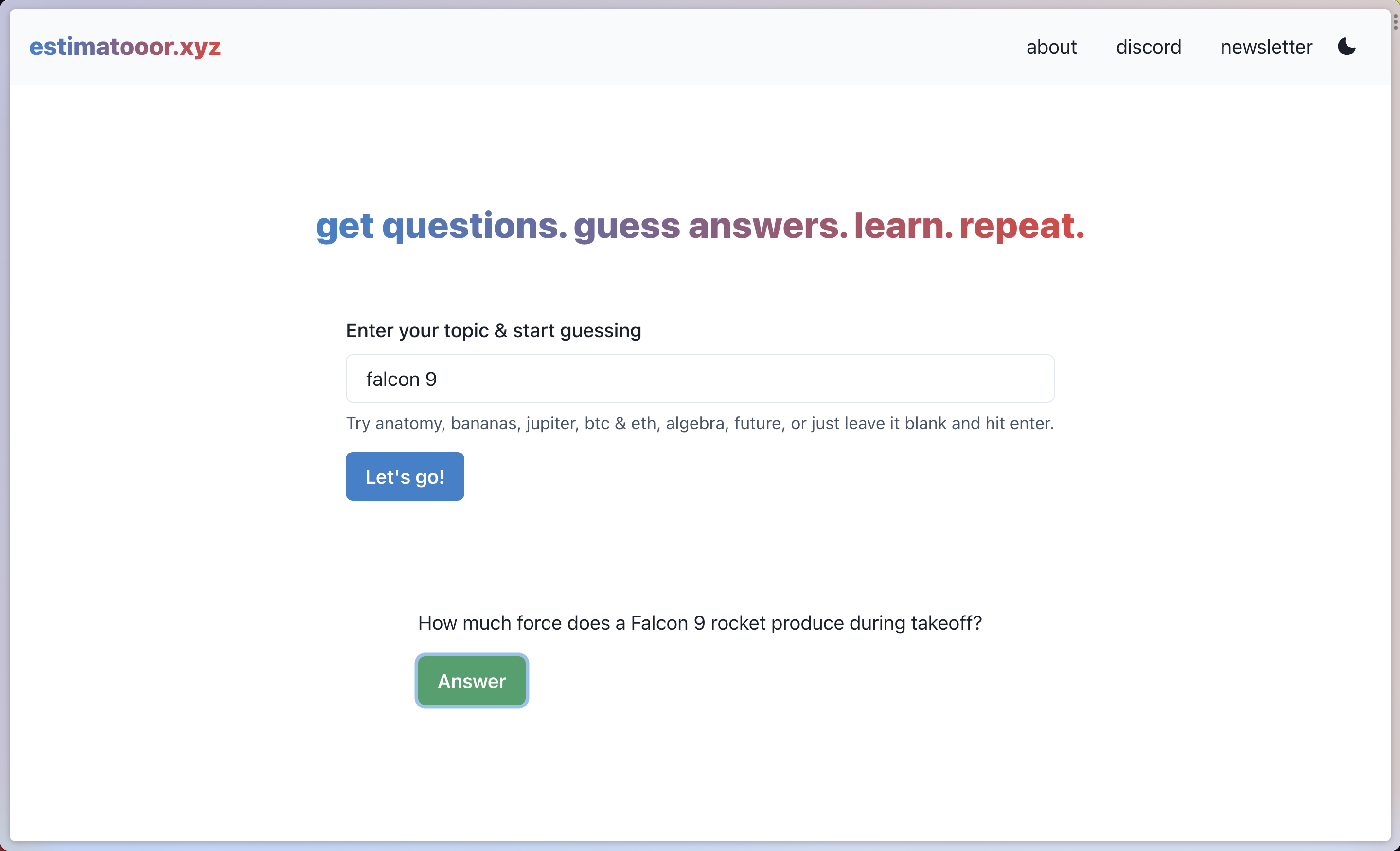
Task: Click the Let's go! button
Action: click(x=405, y=476)
